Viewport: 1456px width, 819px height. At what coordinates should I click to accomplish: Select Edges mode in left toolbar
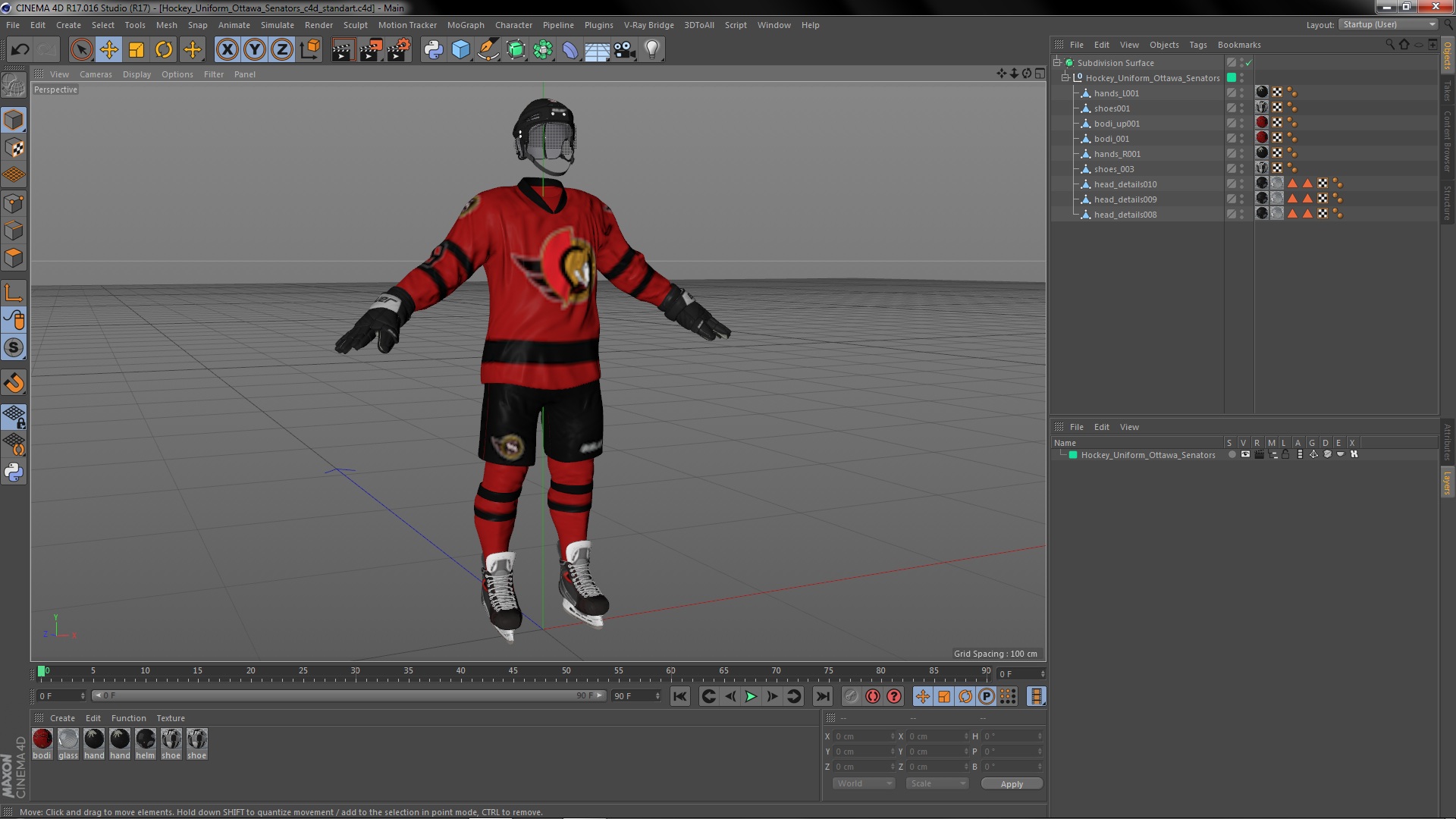pyautogui.click(x=14, y=231)
